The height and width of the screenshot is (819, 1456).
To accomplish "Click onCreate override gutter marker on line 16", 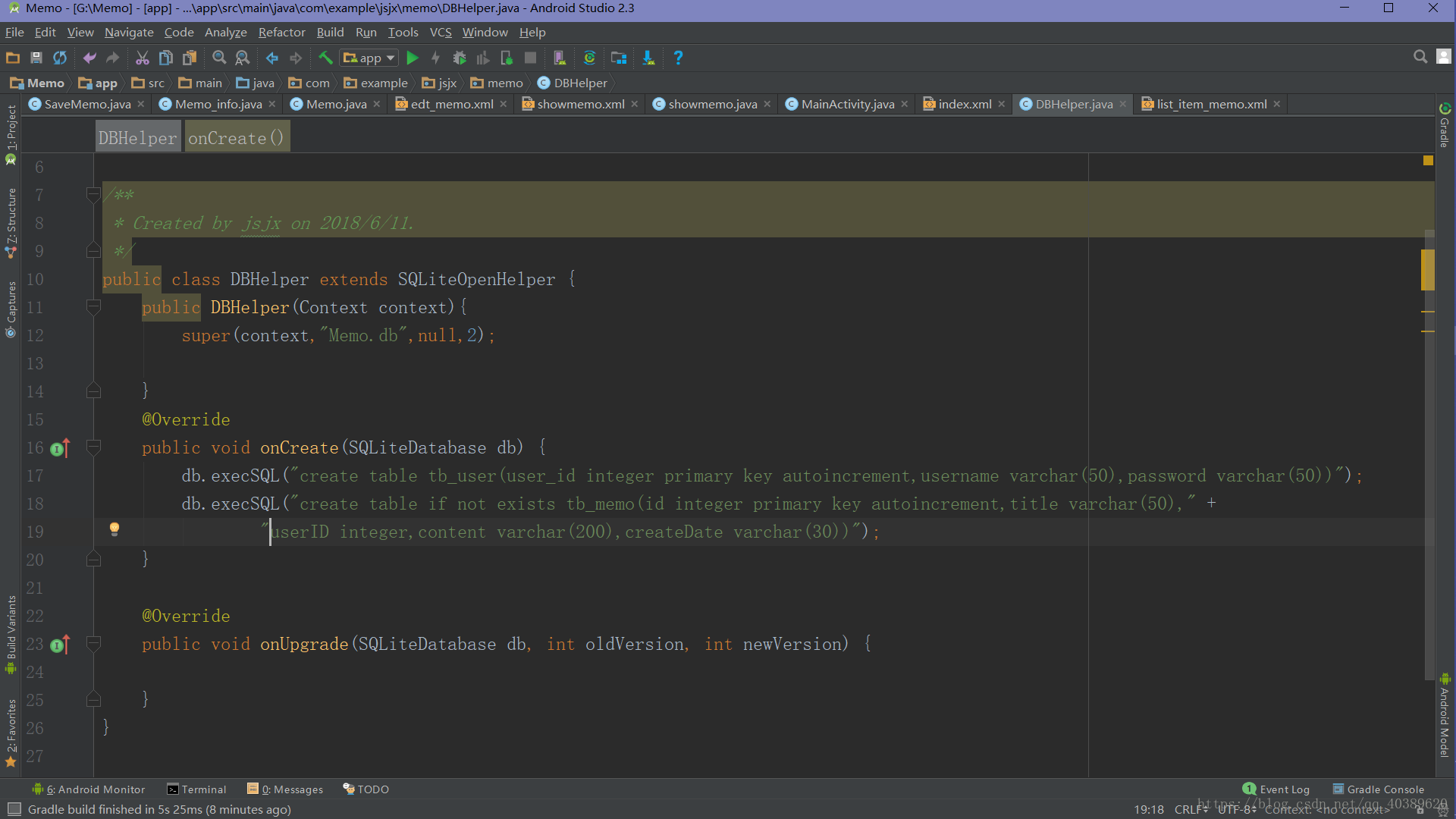I will (61, 448).
